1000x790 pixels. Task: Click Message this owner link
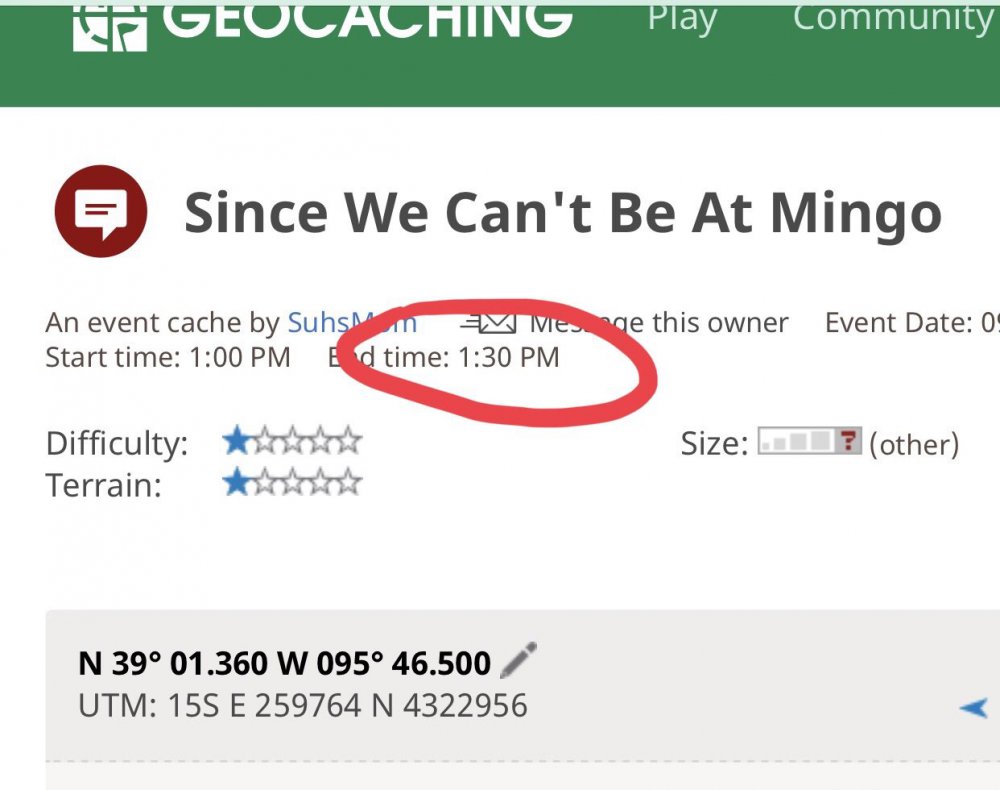click(x=659, y=323)
